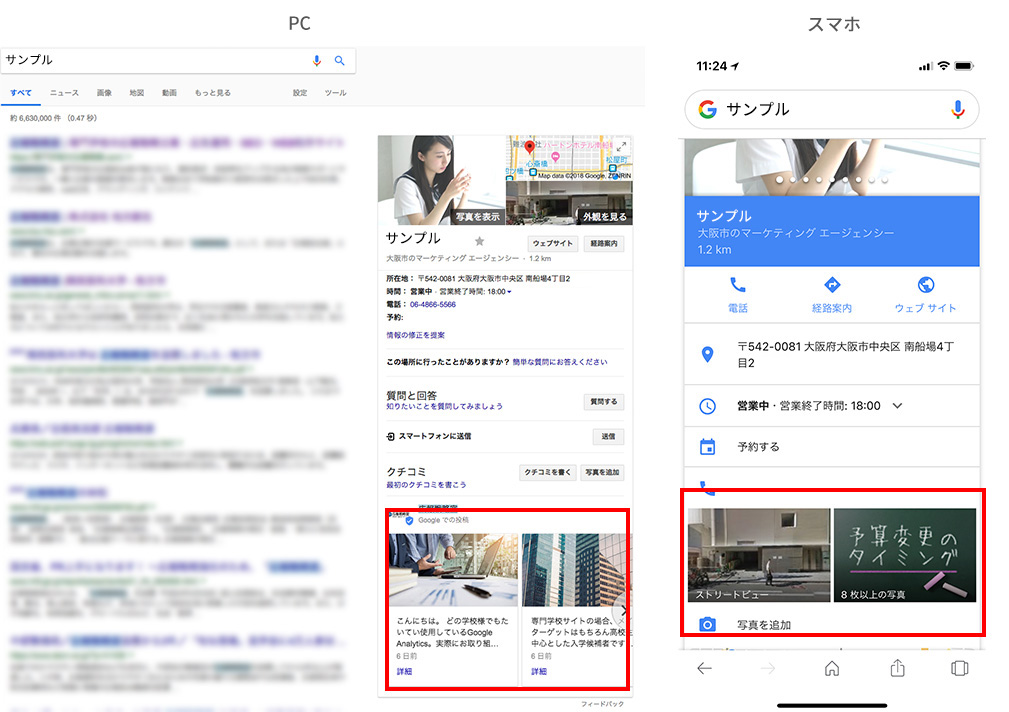Click the クチコミを書く button
The width and height of the screenshot is (1009, 712).
(x=548, y=472)
